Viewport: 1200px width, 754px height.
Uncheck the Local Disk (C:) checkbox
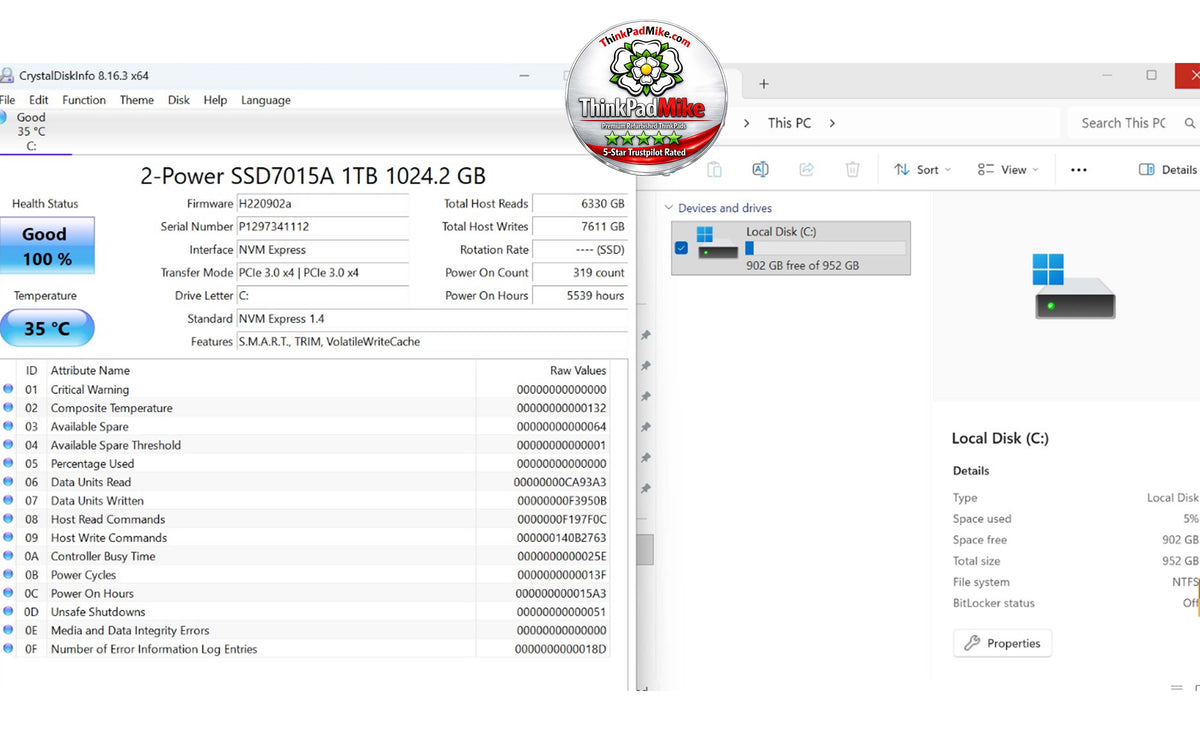point(681,248)
